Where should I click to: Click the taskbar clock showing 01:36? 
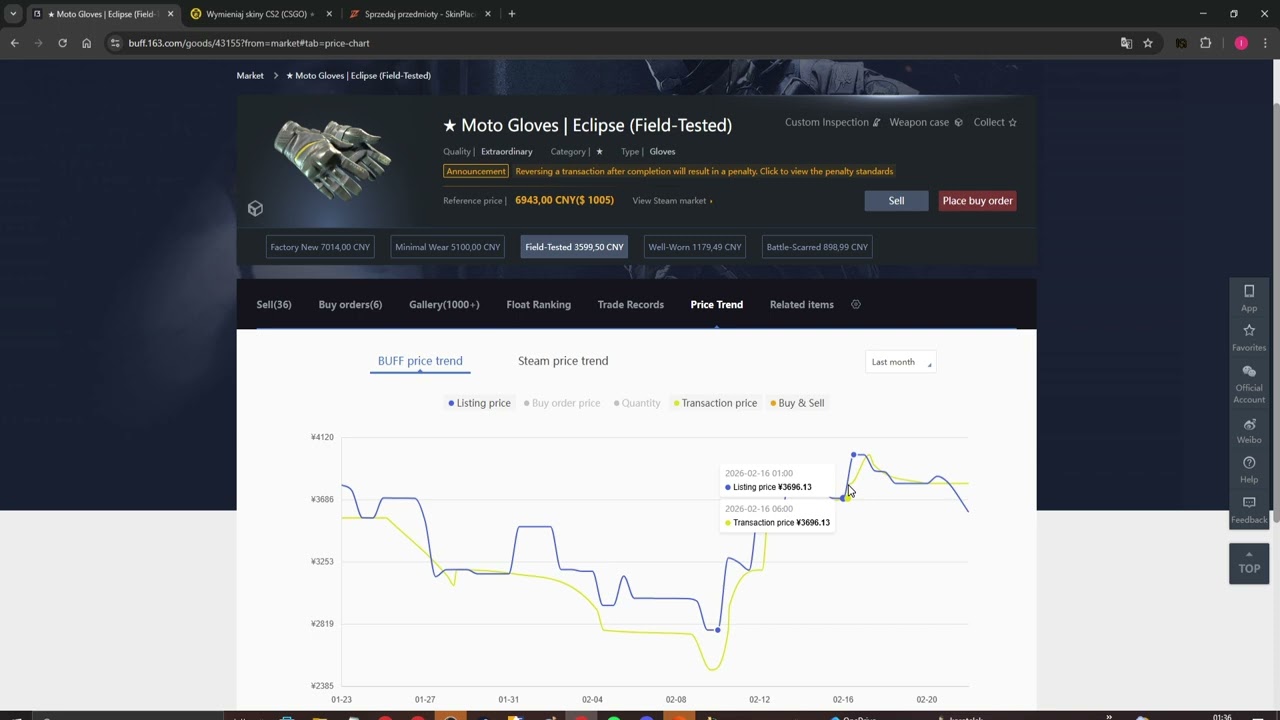1222,717
